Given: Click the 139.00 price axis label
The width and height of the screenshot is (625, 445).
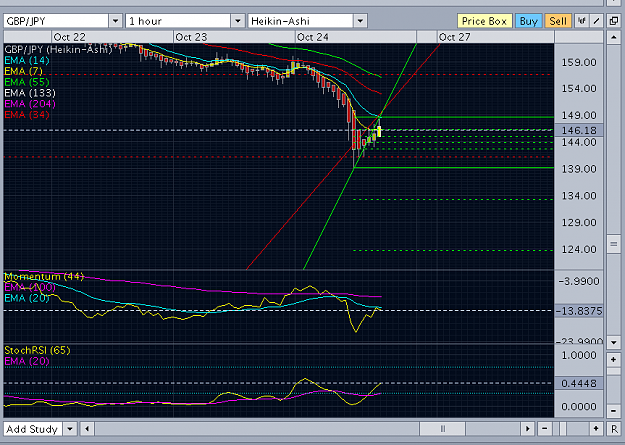Looking at the screenshot, I should [579, 169].
